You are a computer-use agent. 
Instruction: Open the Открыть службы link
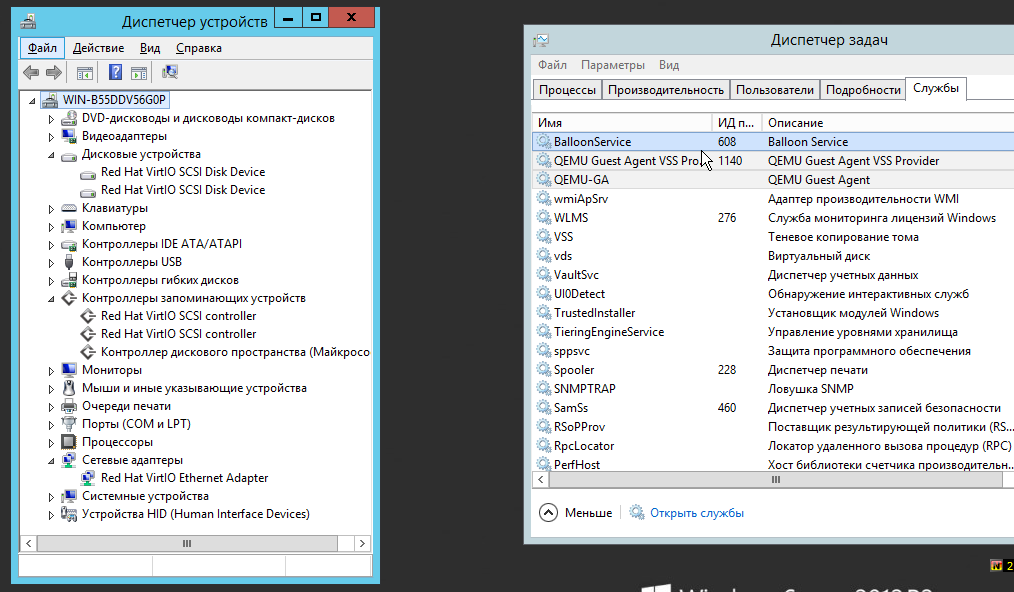696,513
